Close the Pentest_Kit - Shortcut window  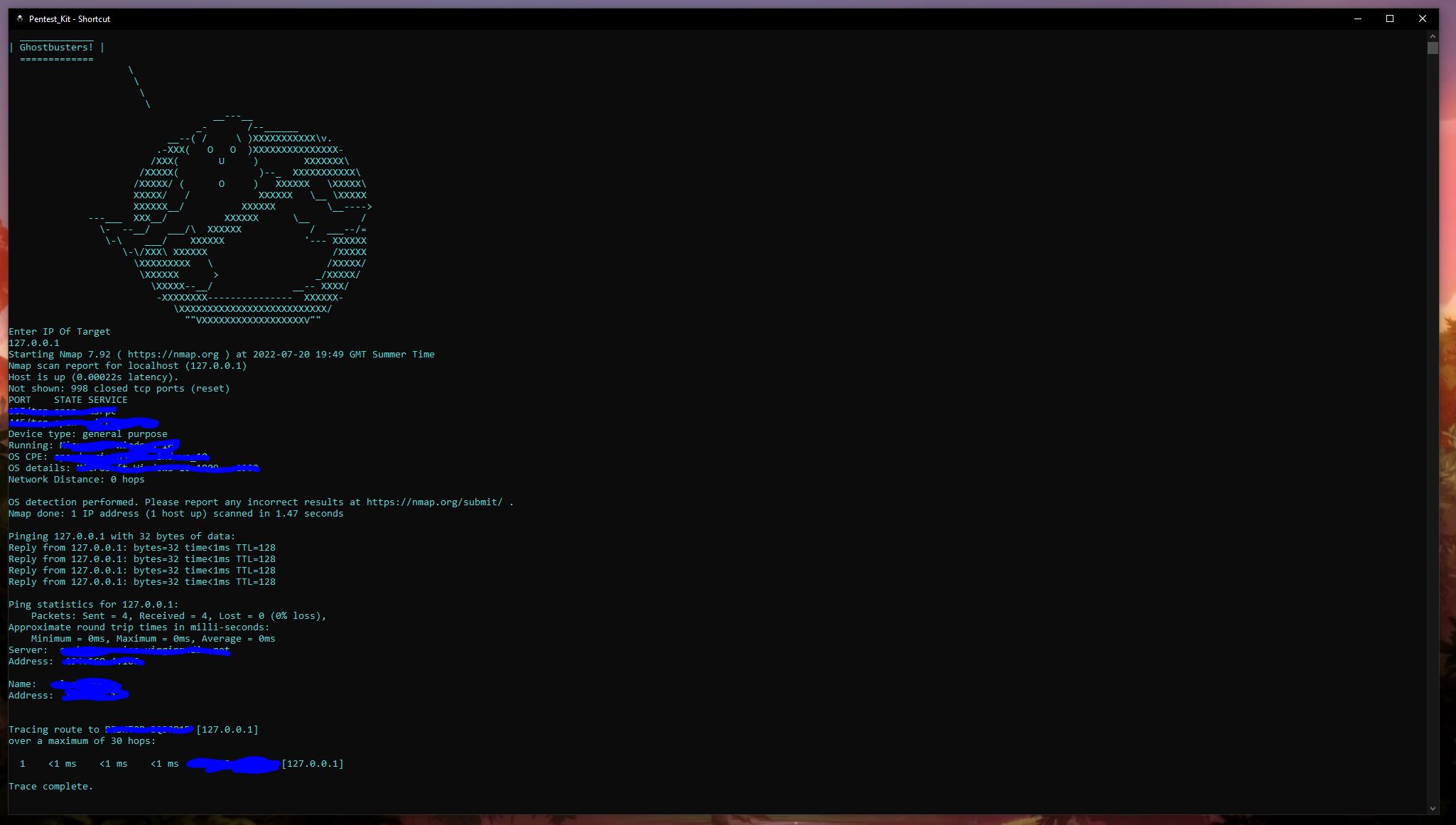coord(1421,18)
